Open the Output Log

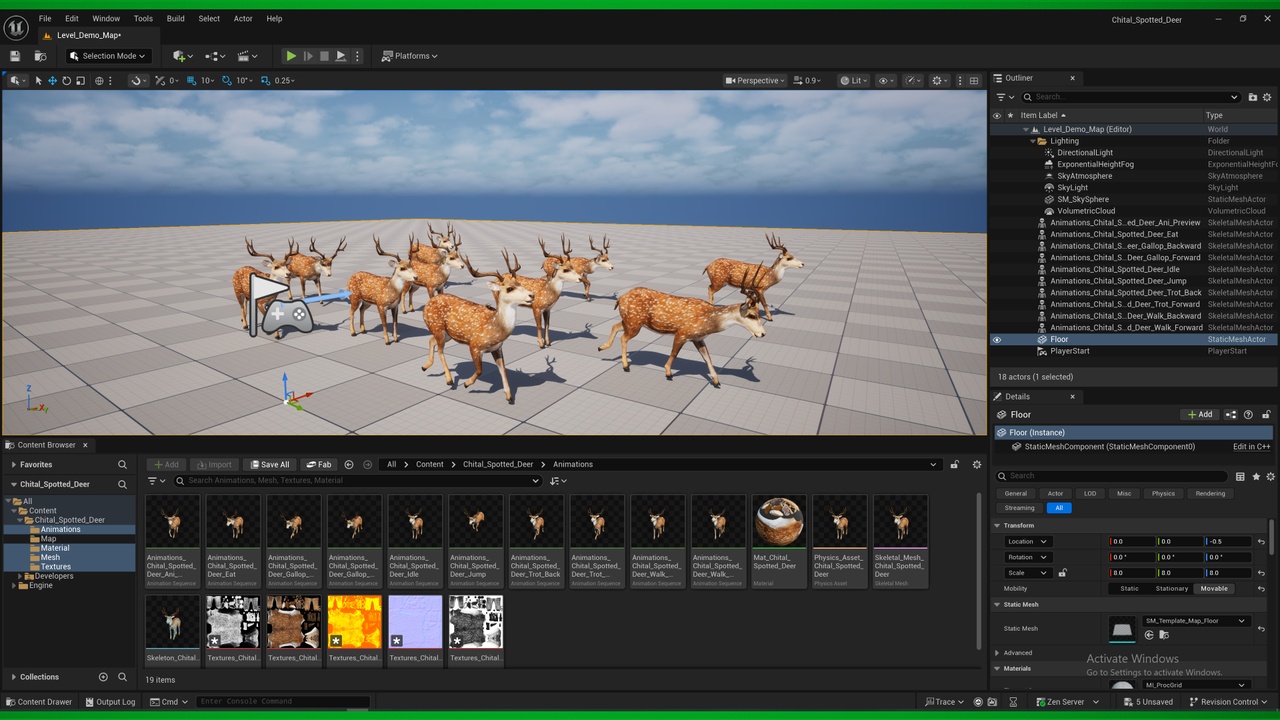click(109, 702)
